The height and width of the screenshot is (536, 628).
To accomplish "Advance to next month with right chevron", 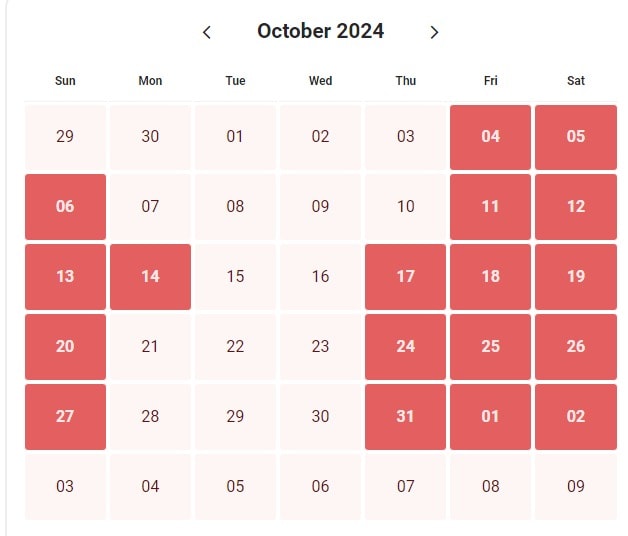I will [434, 32].
